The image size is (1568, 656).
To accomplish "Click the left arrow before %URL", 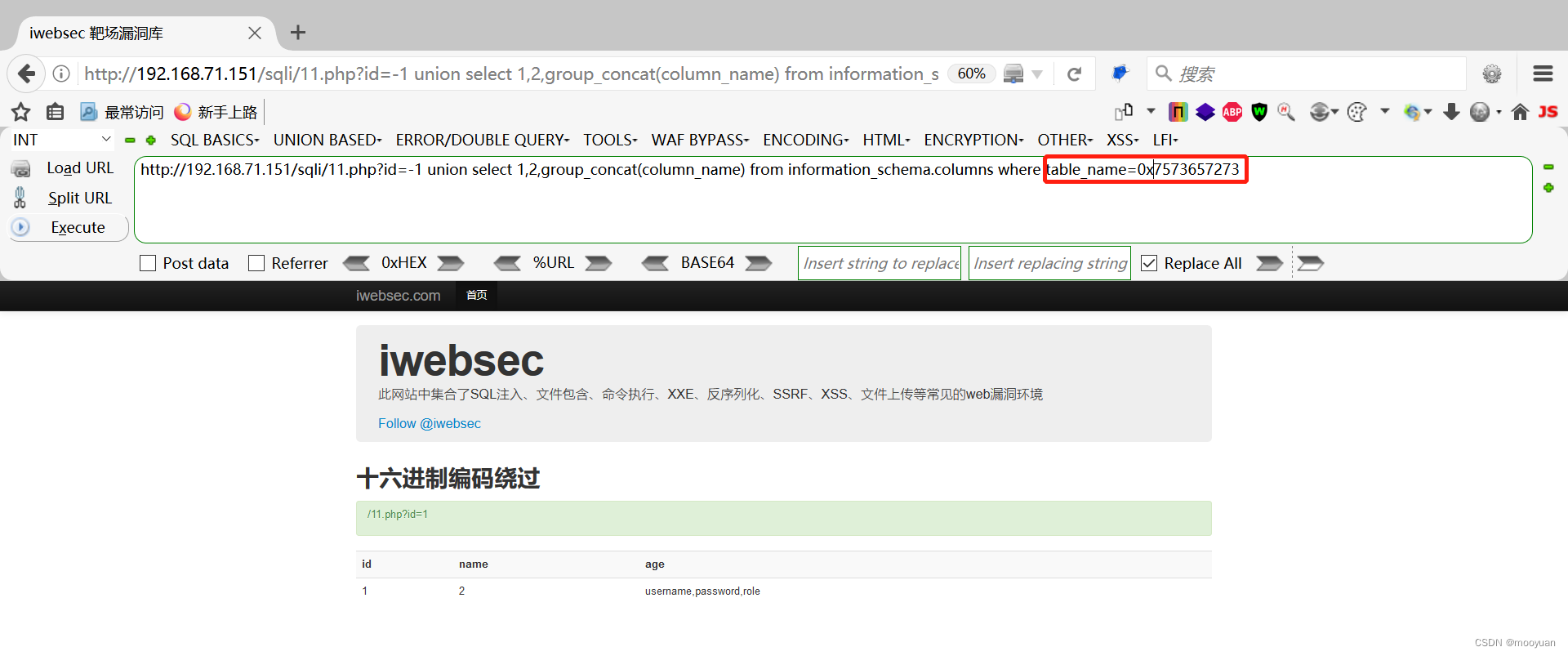I will [507, 263].
